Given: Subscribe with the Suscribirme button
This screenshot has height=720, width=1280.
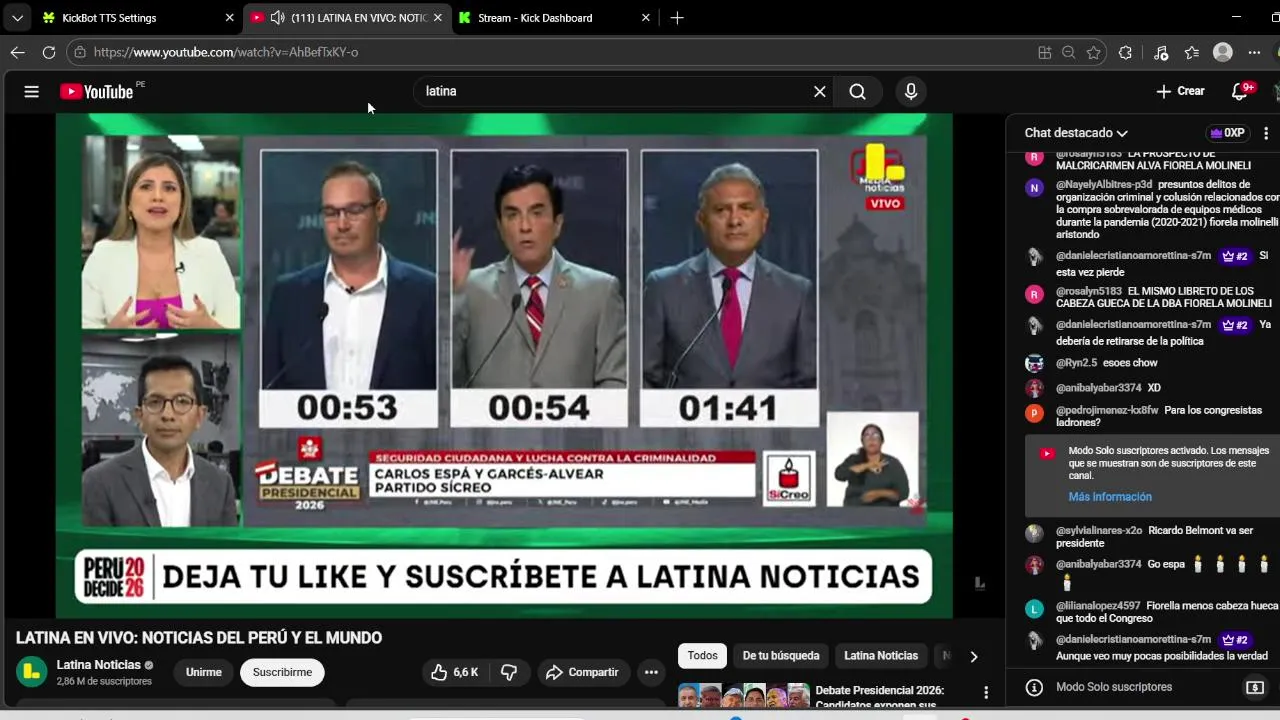Looking at the screenshot, I should [282, 672].
